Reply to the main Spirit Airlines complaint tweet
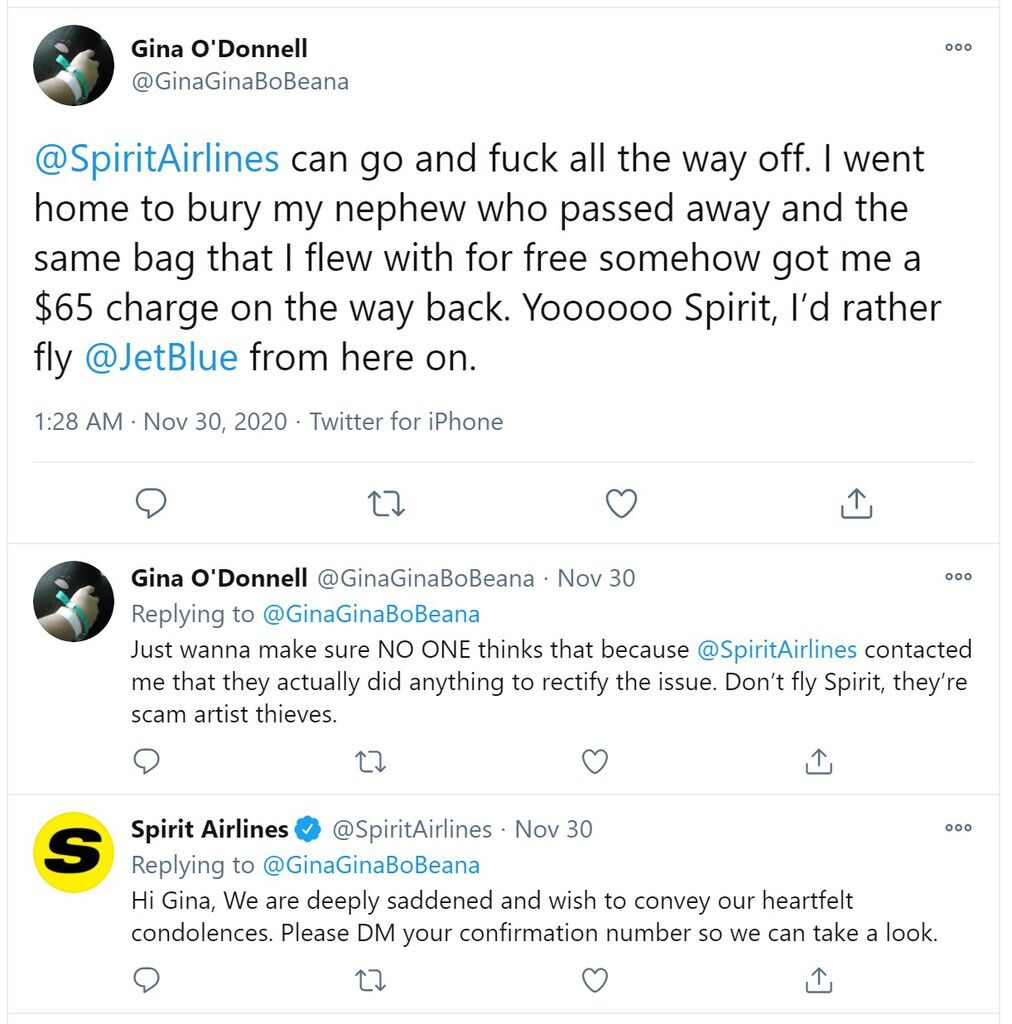 151,504
